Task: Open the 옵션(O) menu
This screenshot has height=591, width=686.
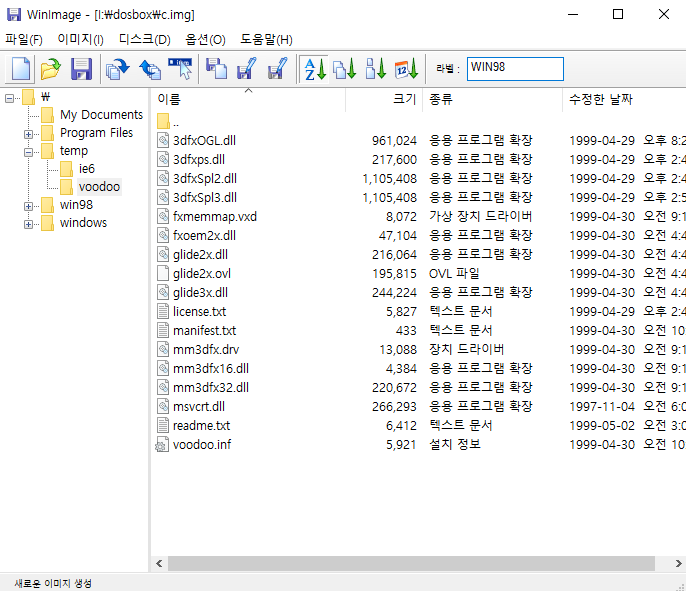Action: pos(205,40)
